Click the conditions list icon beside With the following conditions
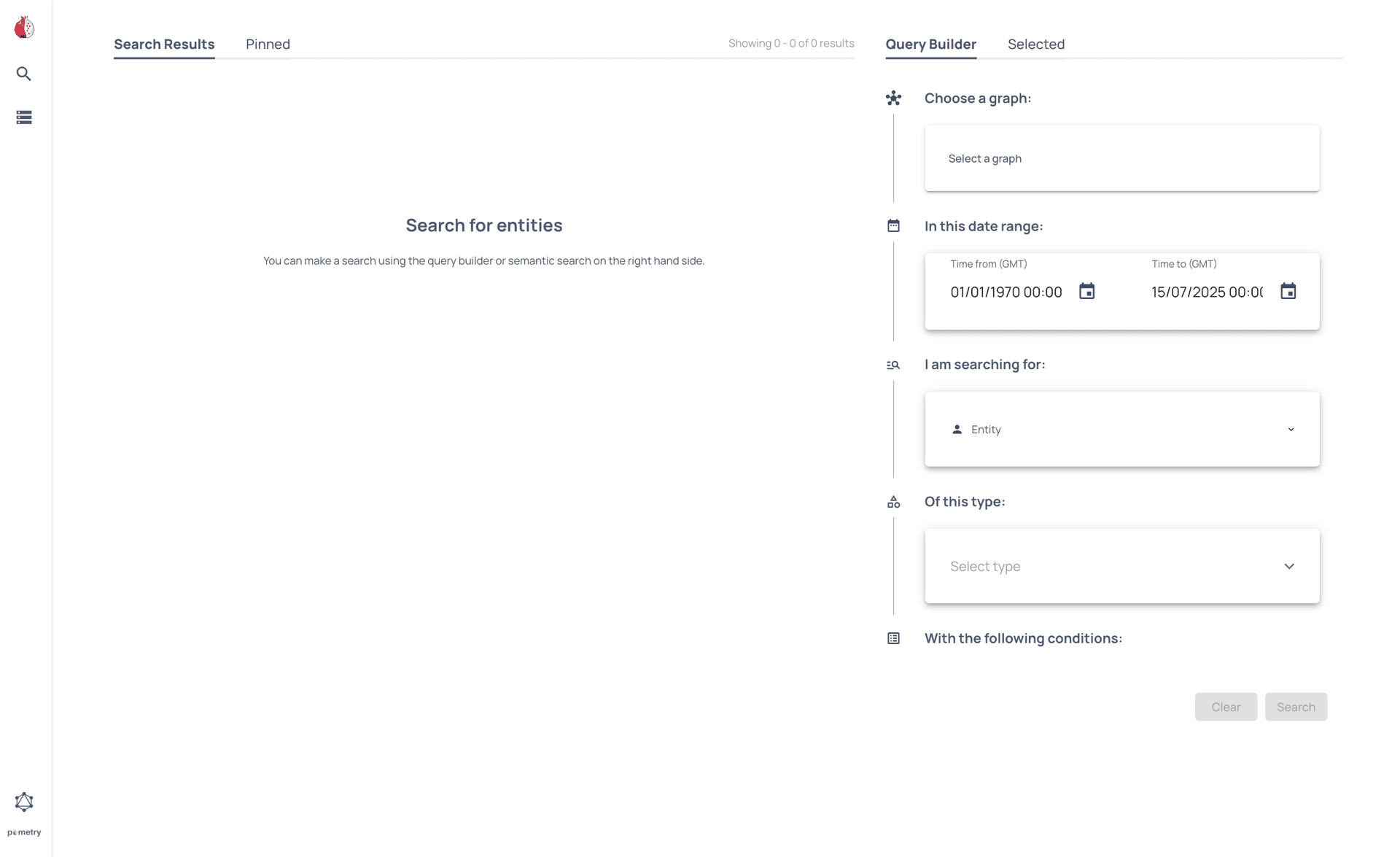 coord(893,637)
